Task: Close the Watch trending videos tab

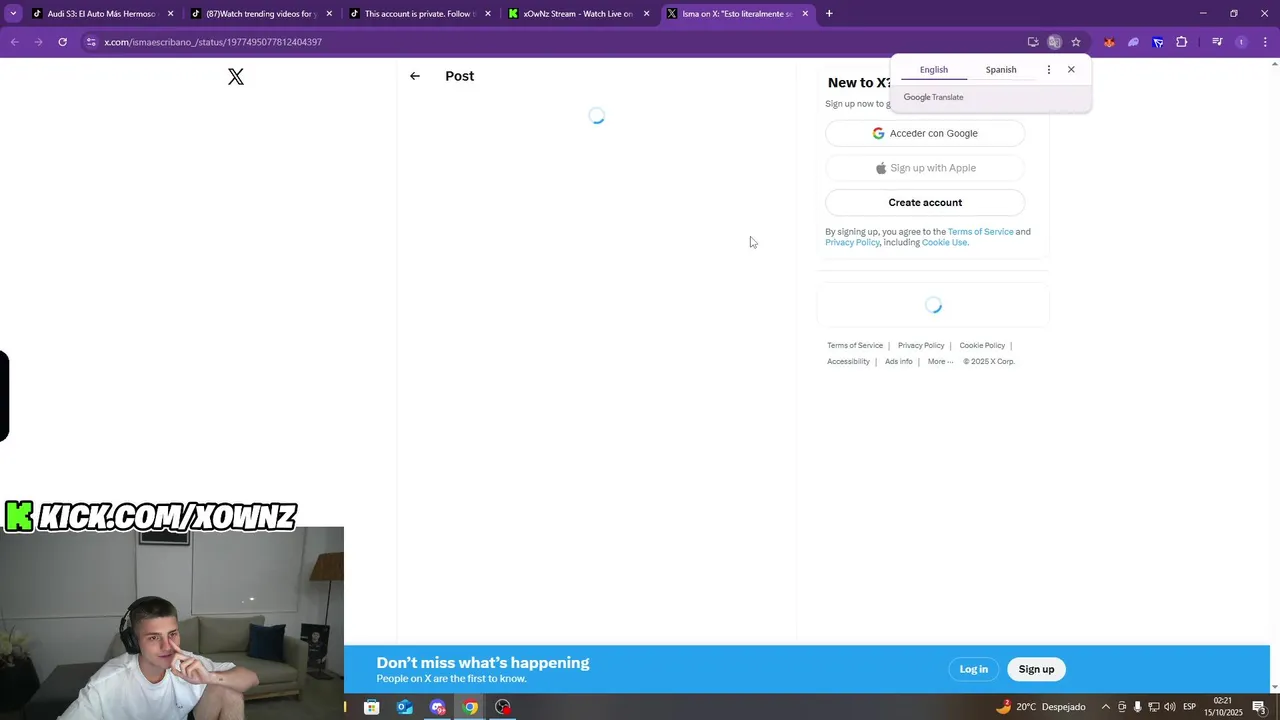Action: pos(329,14)
